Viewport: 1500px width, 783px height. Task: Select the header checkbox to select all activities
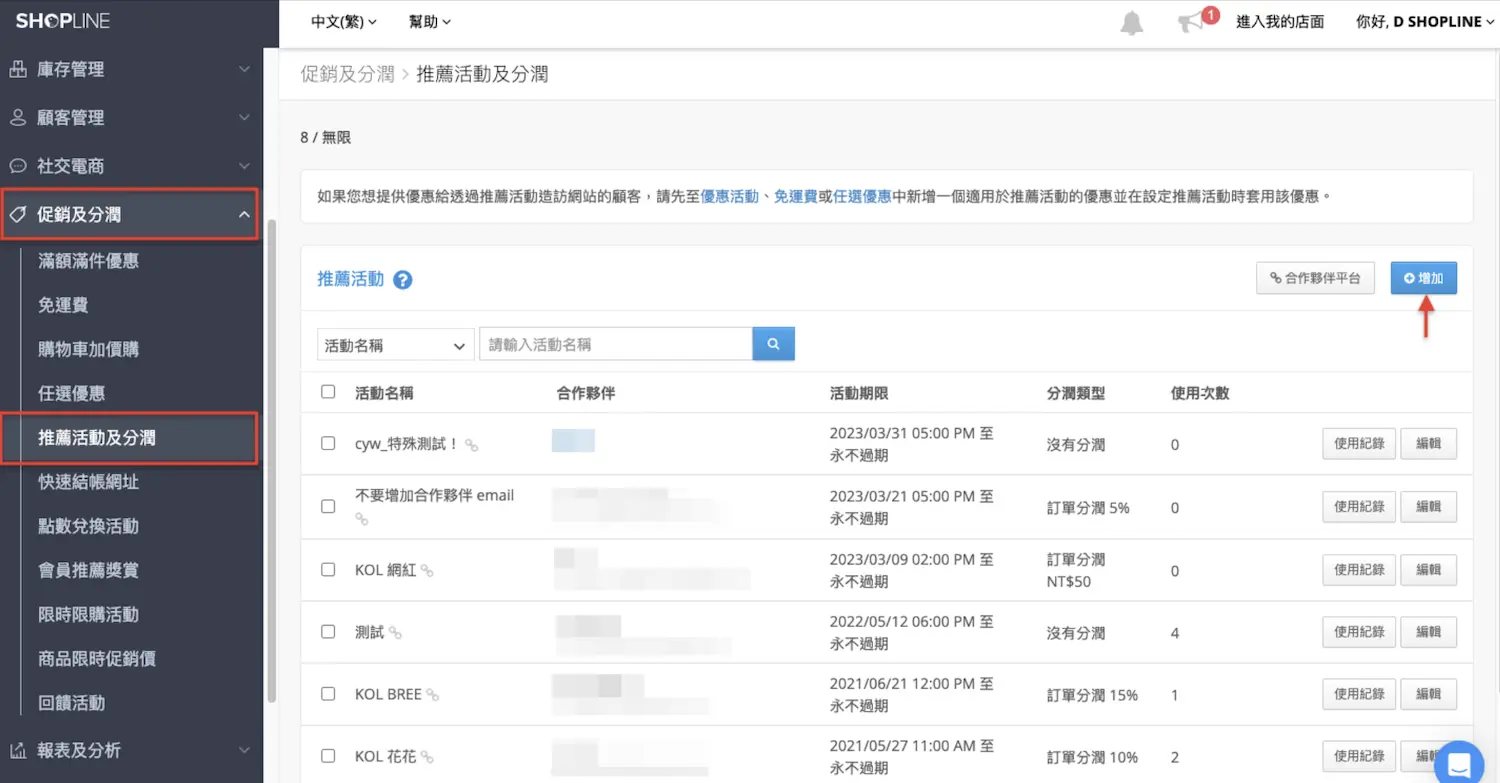pos(328,392)
